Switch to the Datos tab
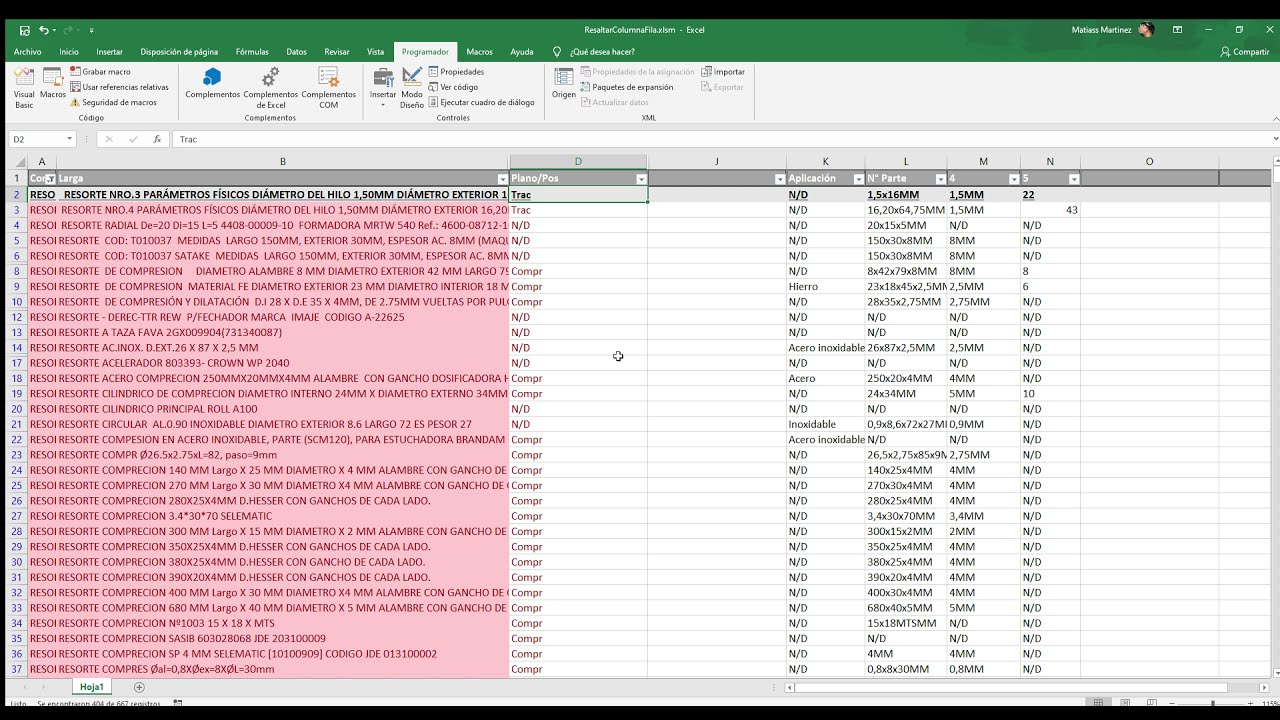This screenshot has width=1280, height=720. click(x=297, y=52)
